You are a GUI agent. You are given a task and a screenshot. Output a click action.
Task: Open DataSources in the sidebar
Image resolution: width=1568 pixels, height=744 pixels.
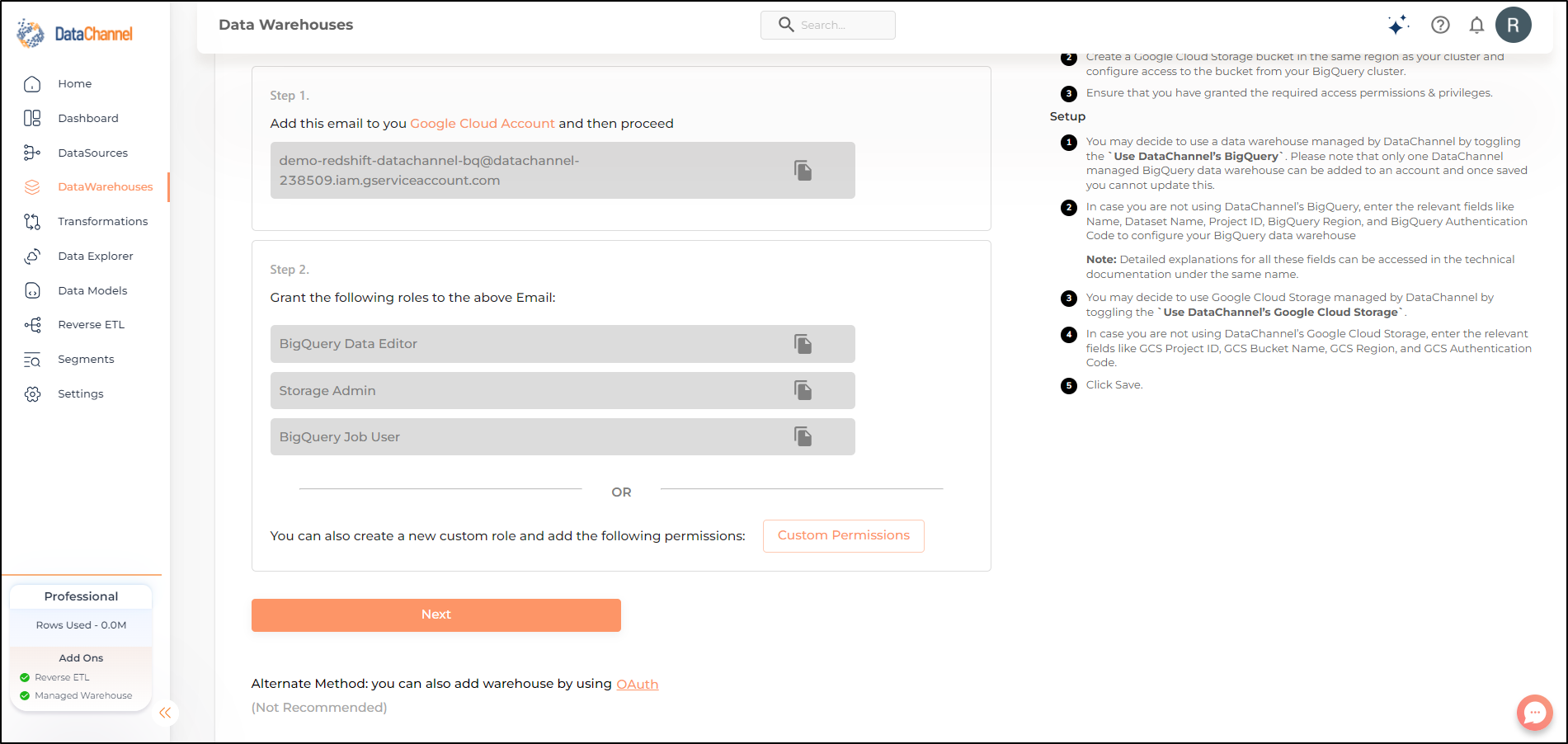tap(92, 153)
